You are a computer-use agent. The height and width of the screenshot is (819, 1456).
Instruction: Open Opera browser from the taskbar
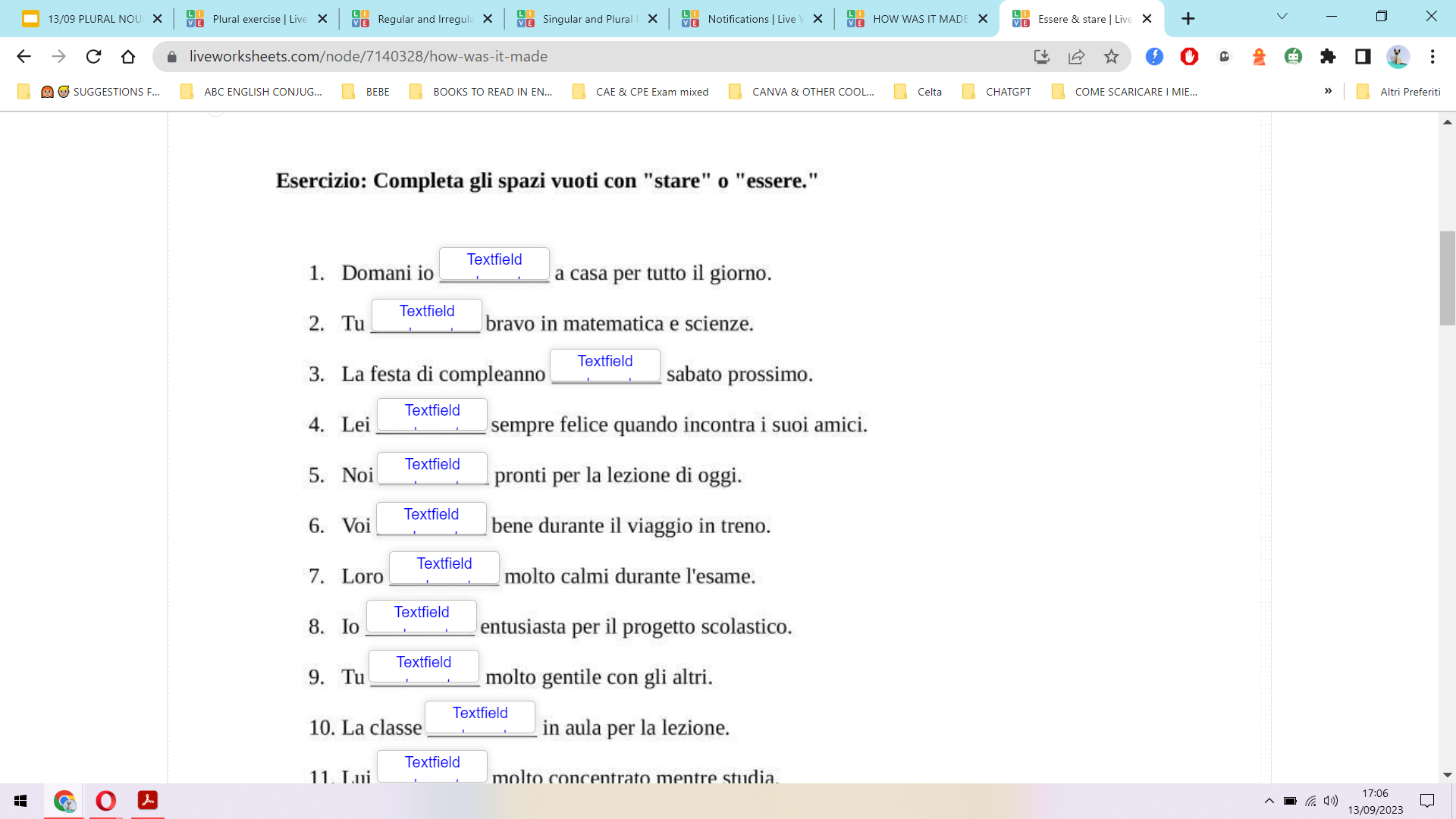(x=106, y=801)
